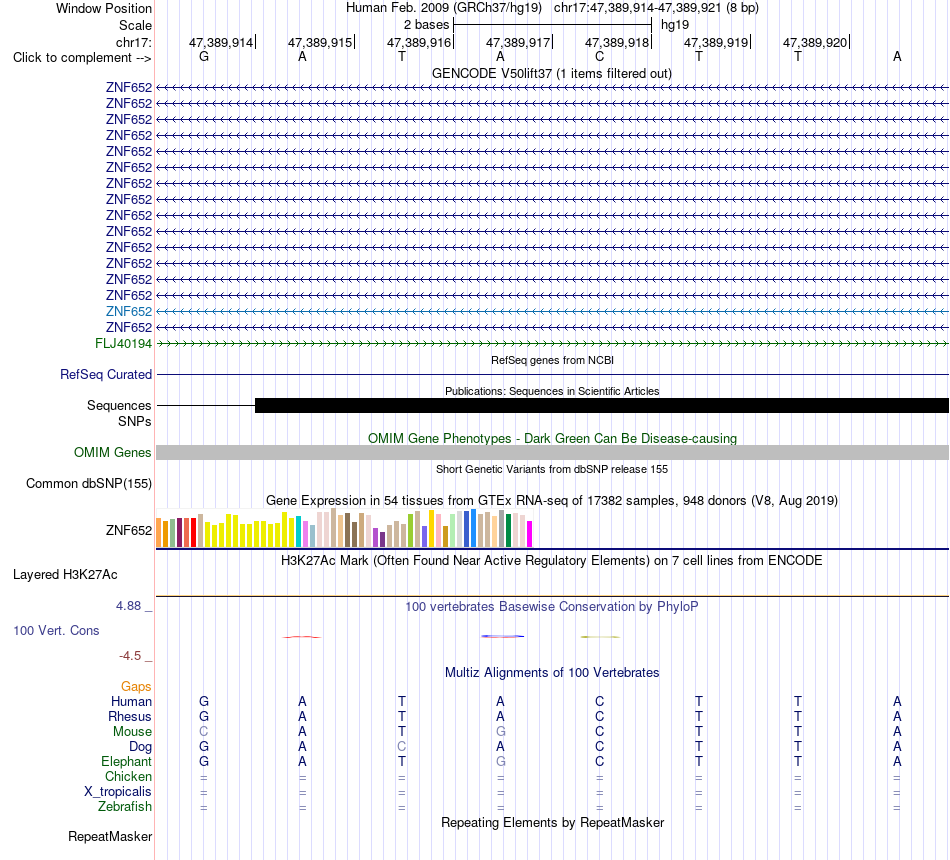This screenshot has height=860, width=950.
Task: Select the Elephant species row label
Action: (x=127, y=762)
